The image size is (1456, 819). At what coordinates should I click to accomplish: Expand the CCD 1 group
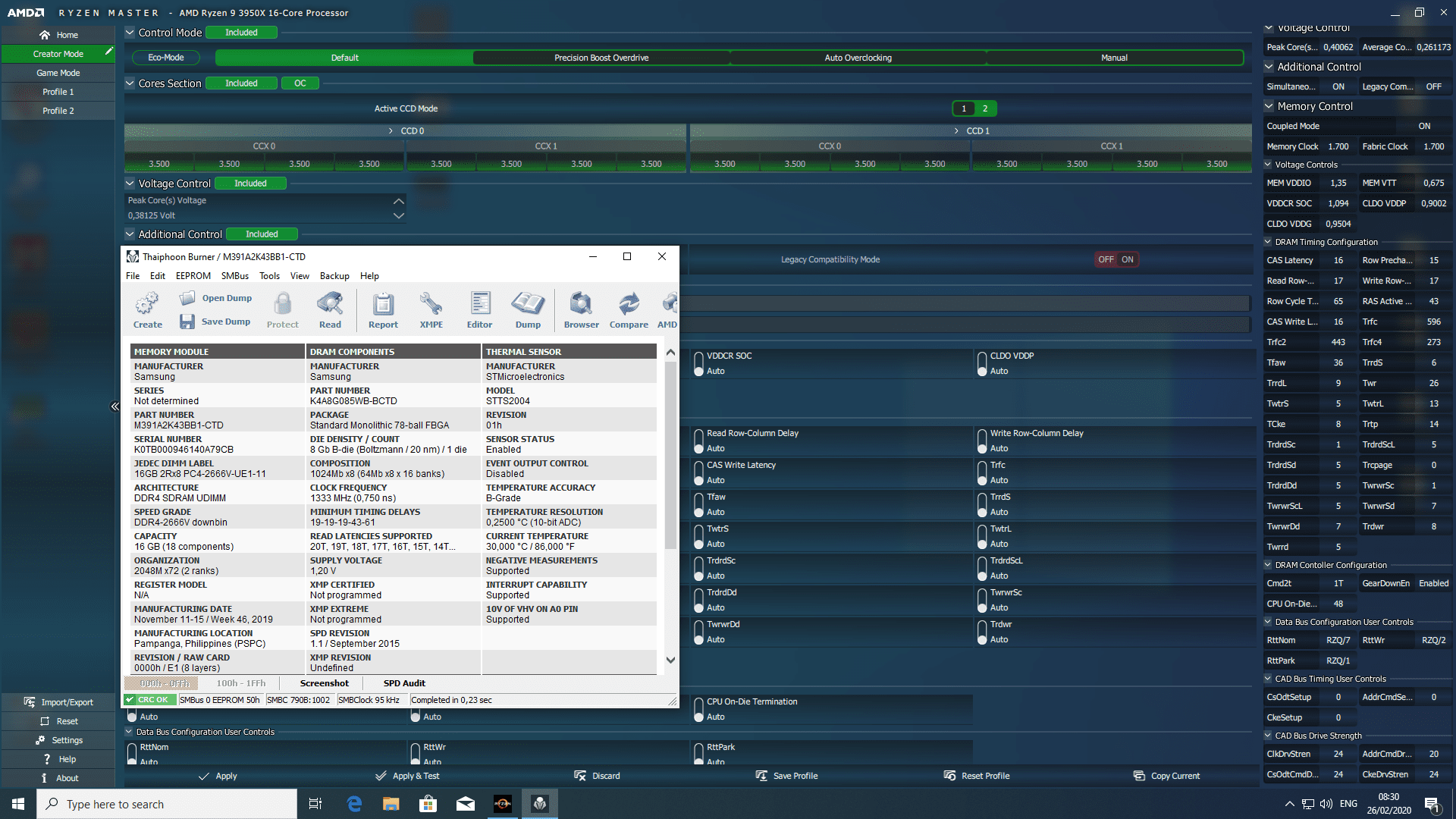(957, 131)
